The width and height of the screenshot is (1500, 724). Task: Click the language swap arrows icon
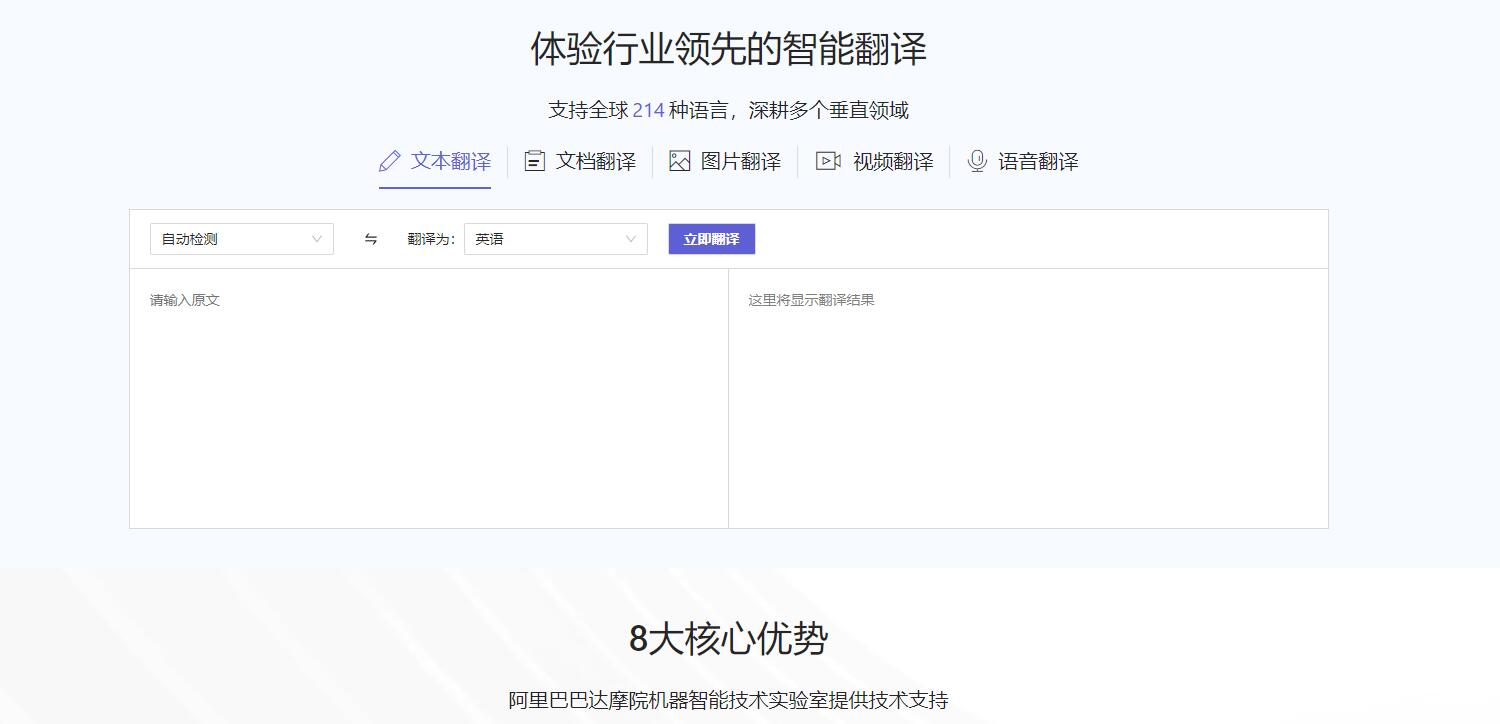pos(371,238)
